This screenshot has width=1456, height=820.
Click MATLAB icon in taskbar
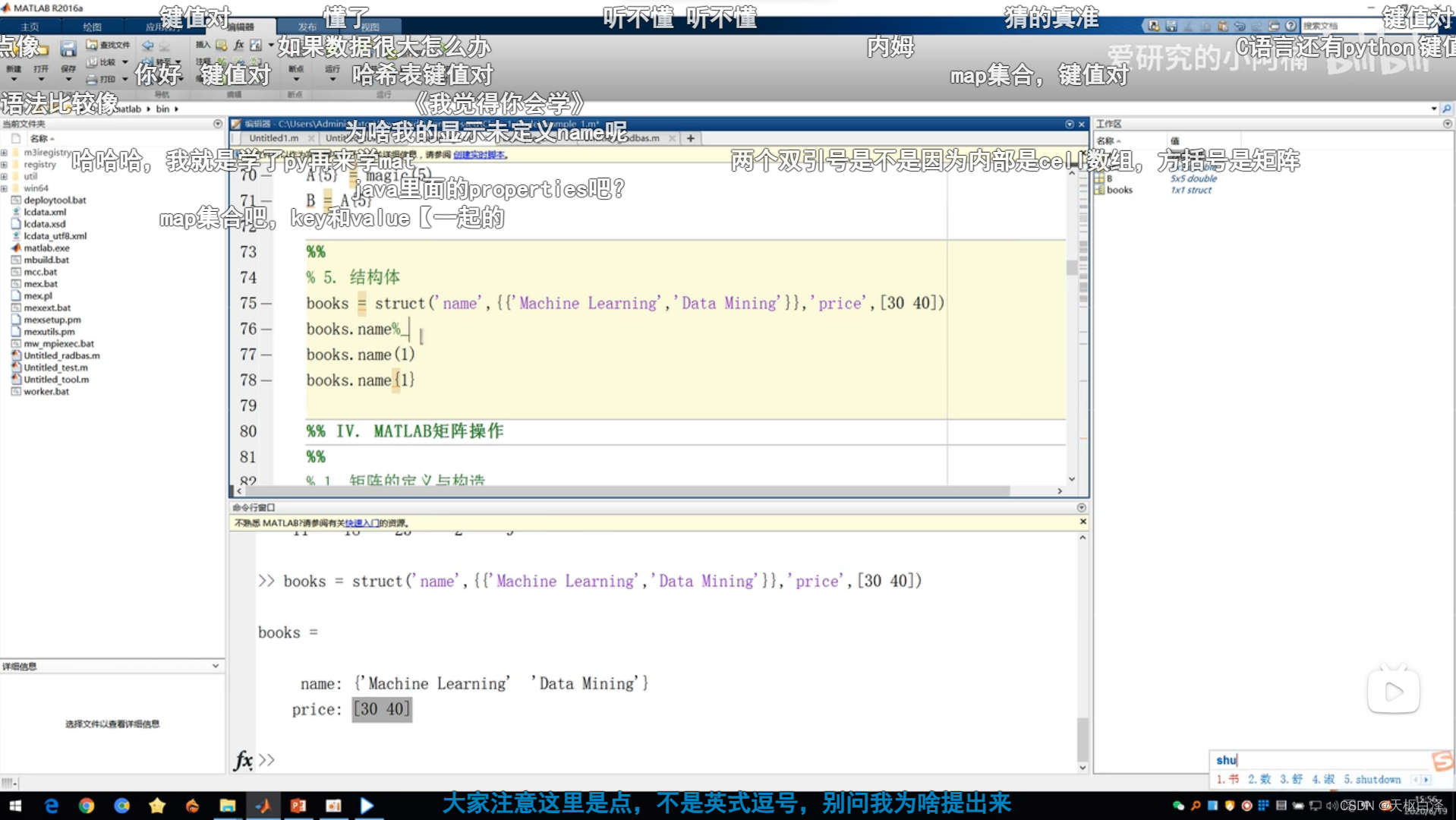point(263,806)
